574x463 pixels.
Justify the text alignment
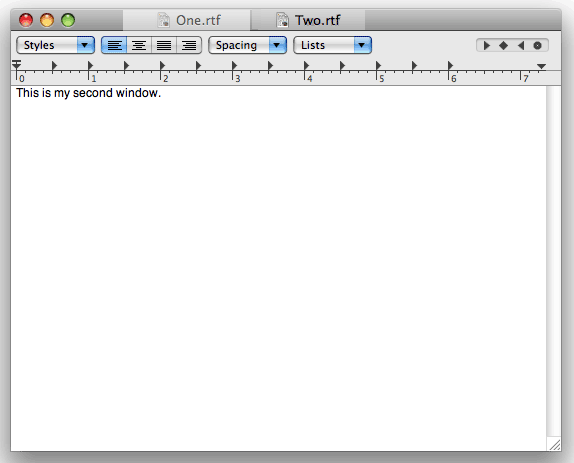pyautogui.click(x=164, y=45)
